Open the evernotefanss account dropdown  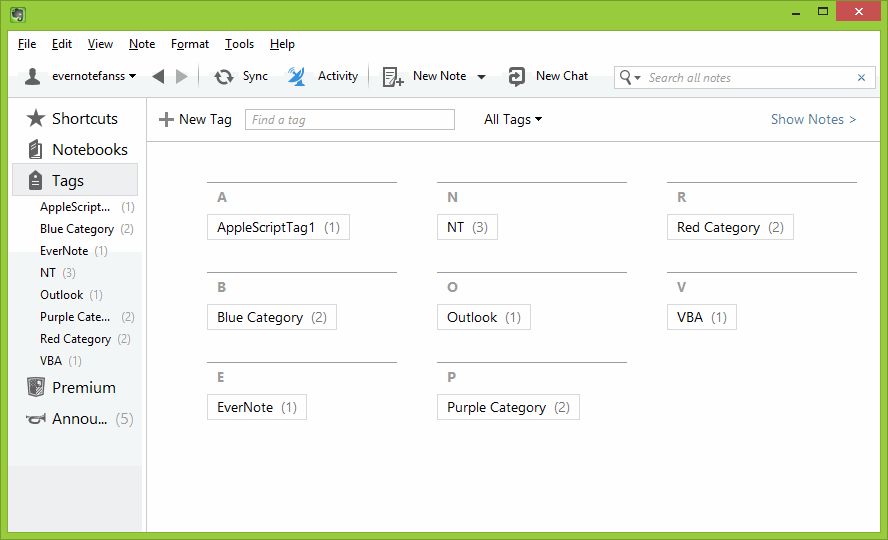[x=94, y=76]
